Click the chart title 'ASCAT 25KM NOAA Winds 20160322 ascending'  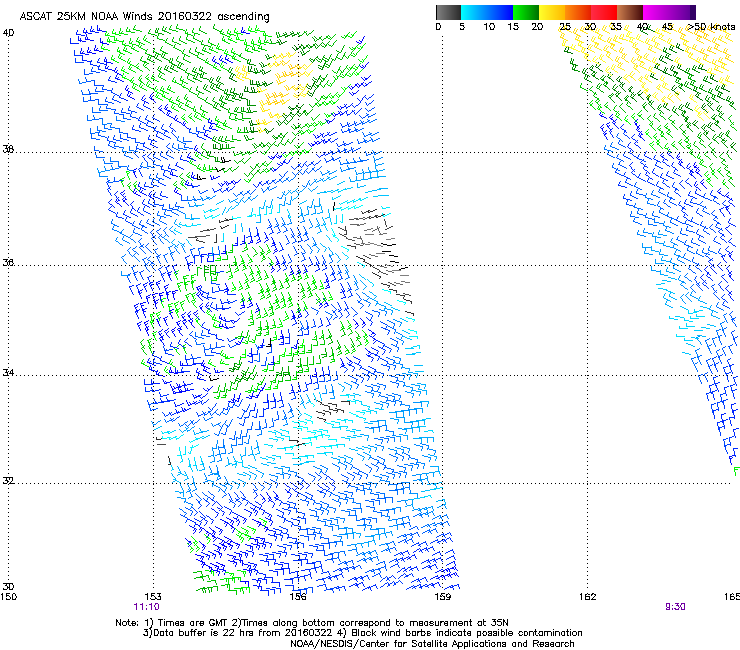pyautogui.click(x=144, y=17)
